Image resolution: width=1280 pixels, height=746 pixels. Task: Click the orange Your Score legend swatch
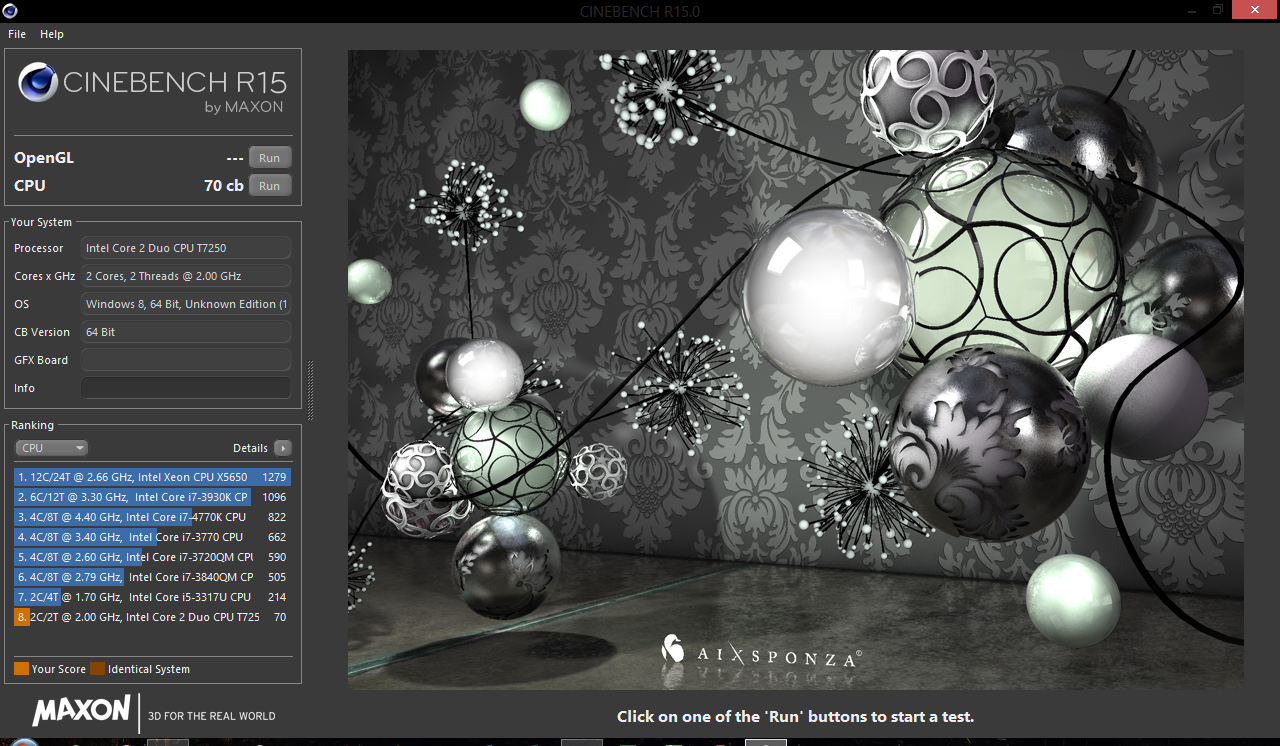coord(21,669)
